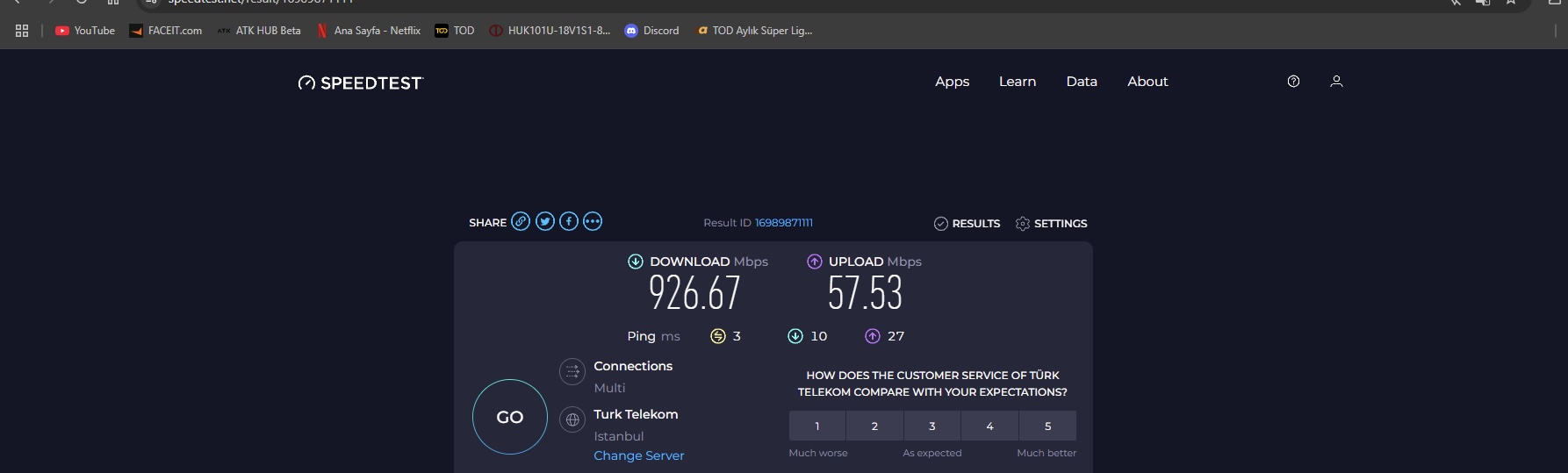Open RESULTS history

pyautogui.click(x=967, y=224)
